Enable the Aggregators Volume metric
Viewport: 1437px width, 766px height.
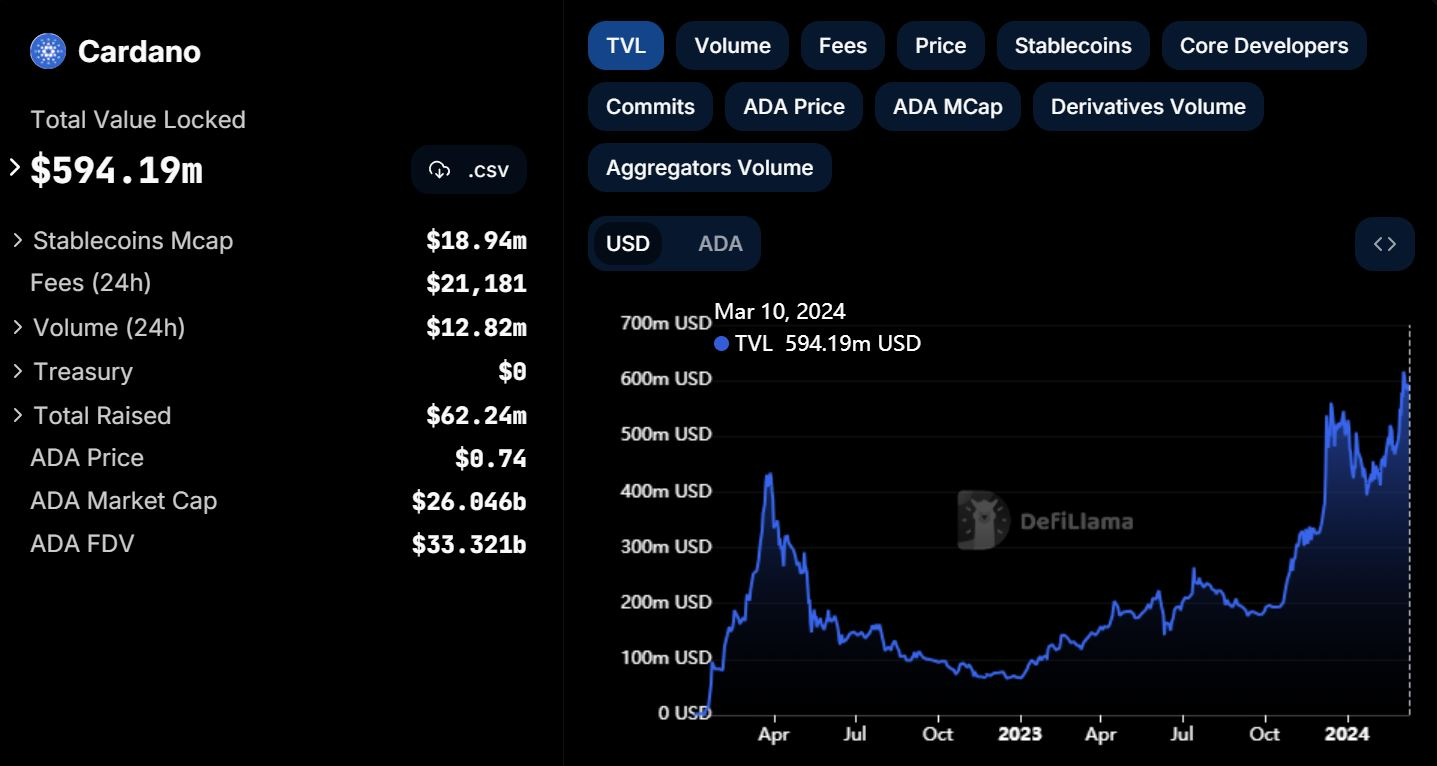point(710,168)
